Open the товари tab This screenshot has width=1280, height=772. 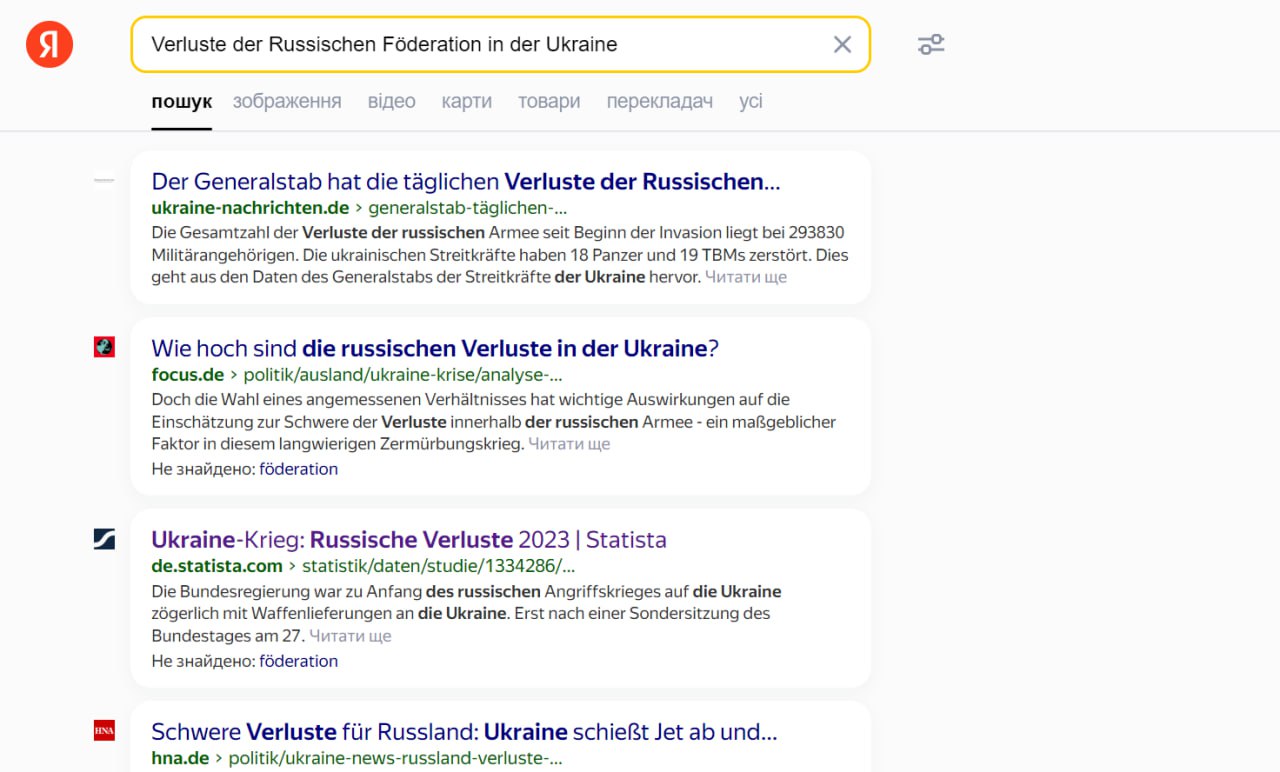[549, 101]
